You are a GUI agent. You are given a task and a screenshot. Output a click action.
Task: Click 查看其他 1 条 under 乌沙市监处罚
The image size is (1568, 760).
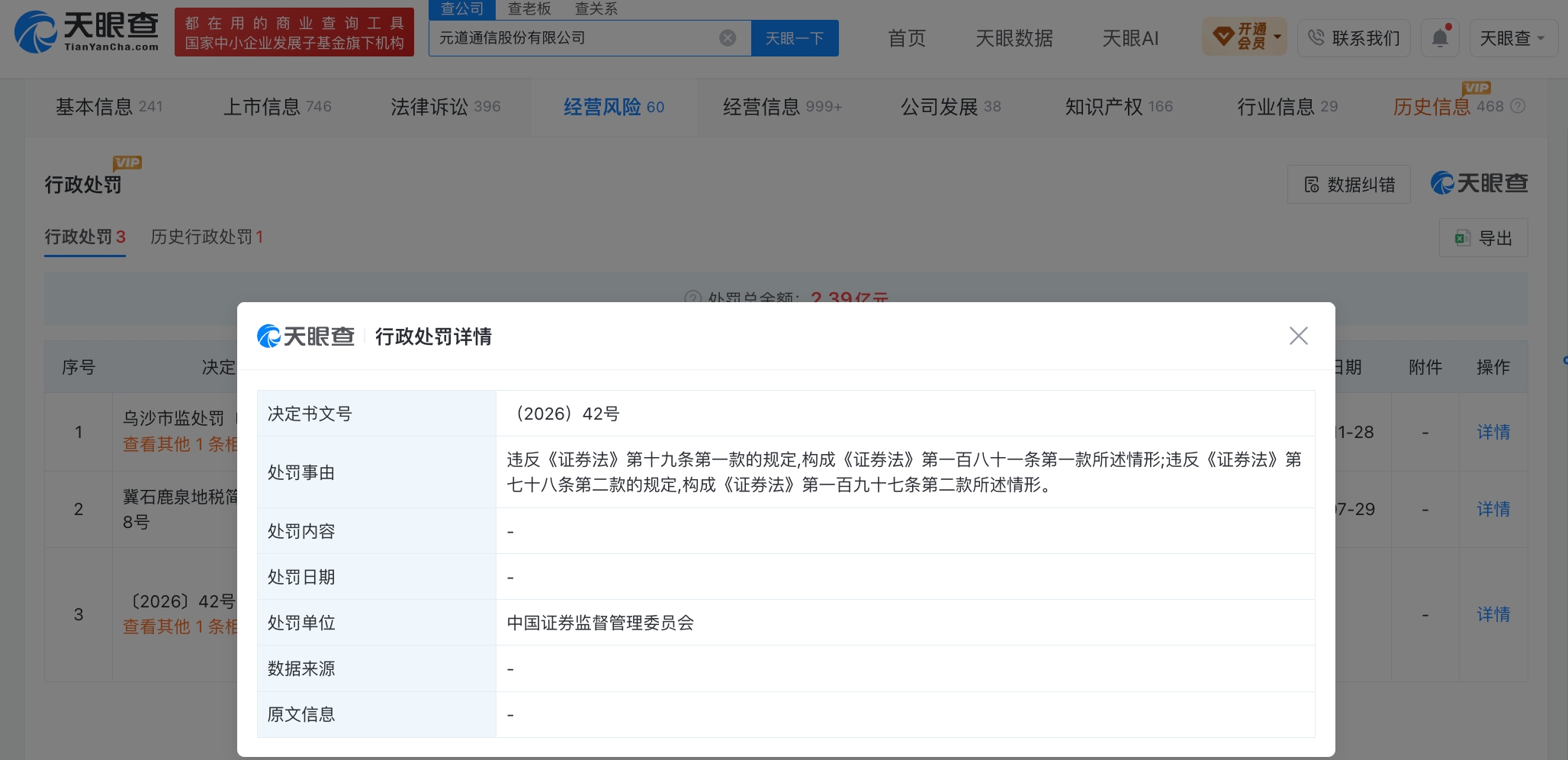[180, 444]
